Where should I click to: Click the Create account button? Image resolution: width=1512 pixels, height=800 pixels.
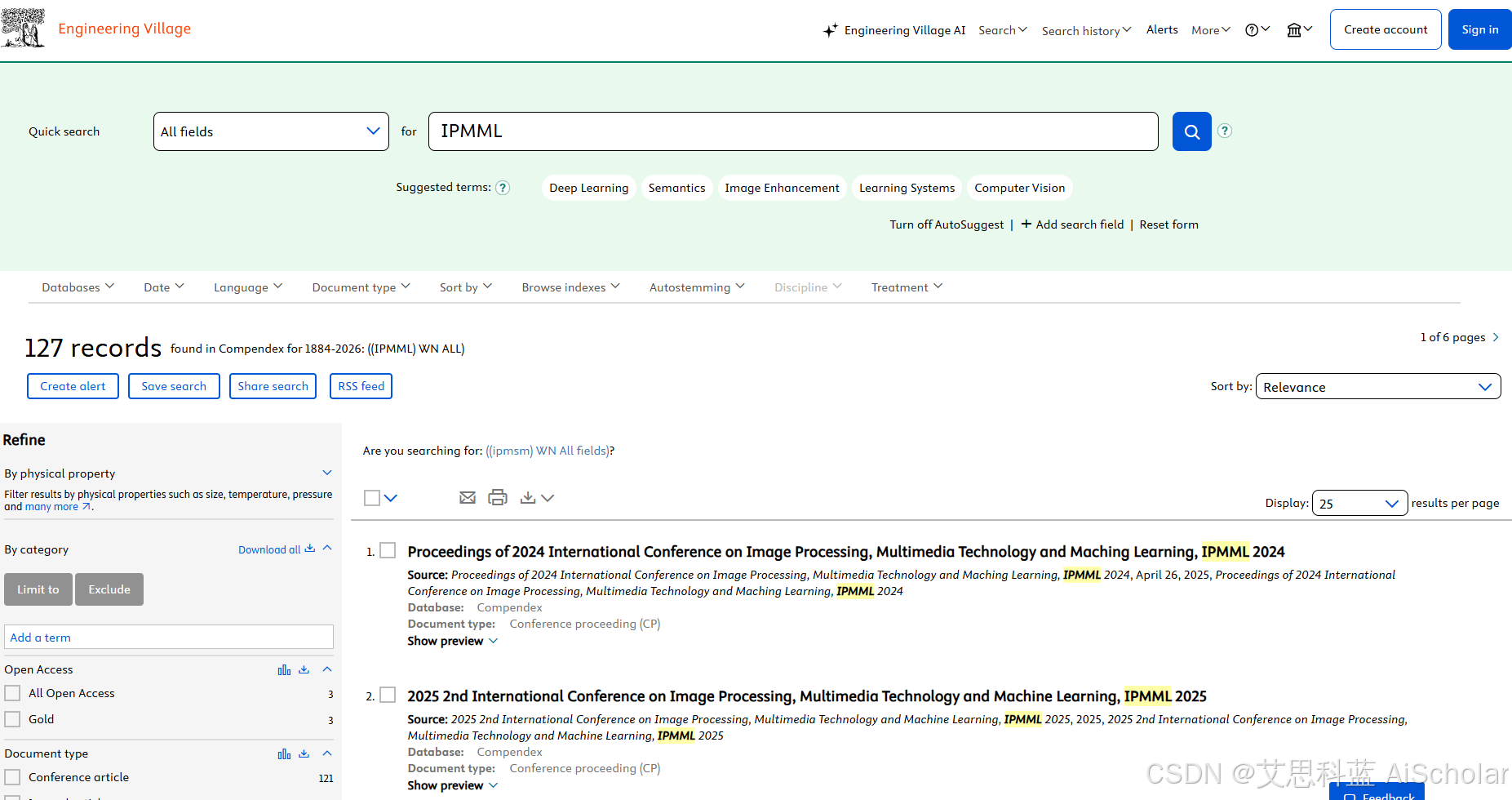pos(1386,29)
